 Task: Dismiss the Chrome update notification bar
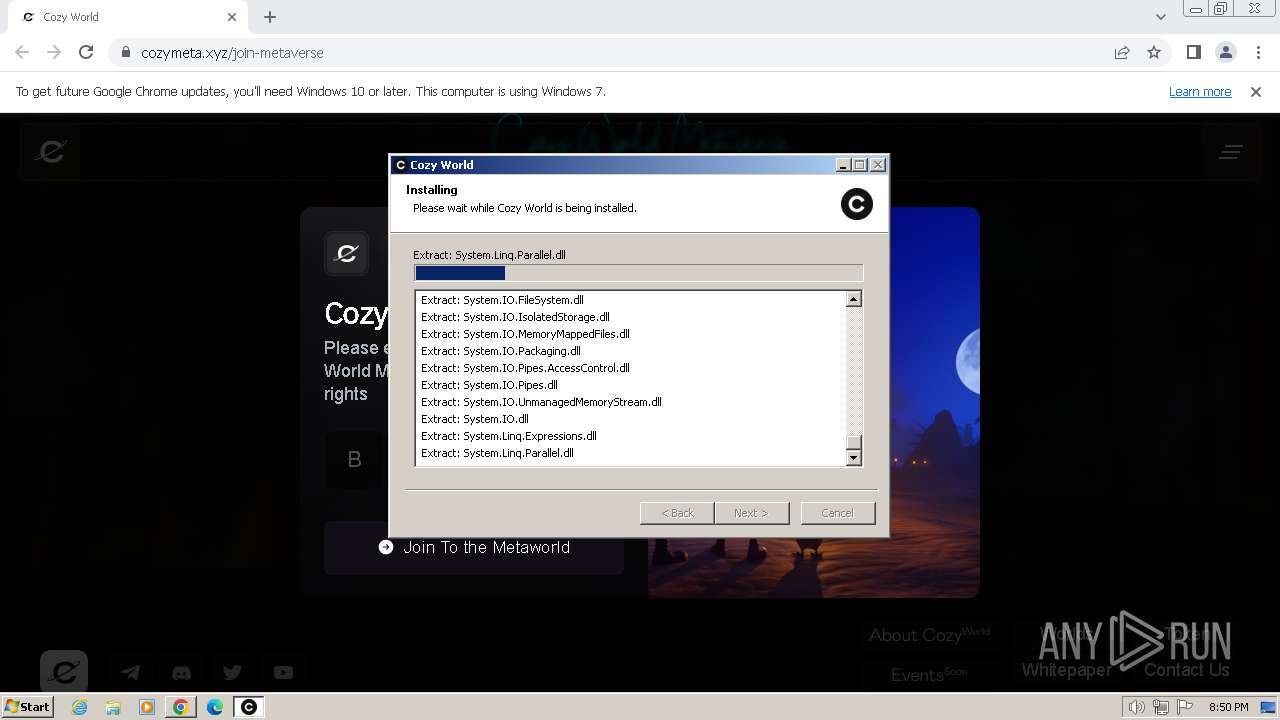click(1256, 91)
